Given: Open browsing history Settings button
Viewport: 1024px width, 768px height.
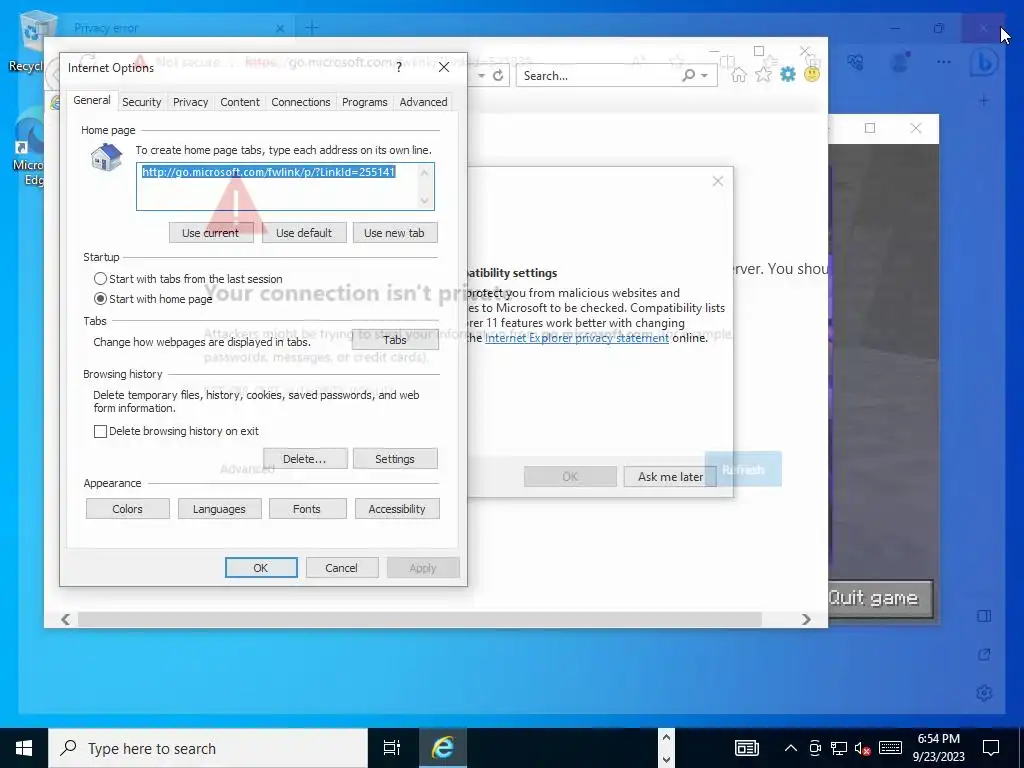Looking at the screenshot, I should pos(394,458).
